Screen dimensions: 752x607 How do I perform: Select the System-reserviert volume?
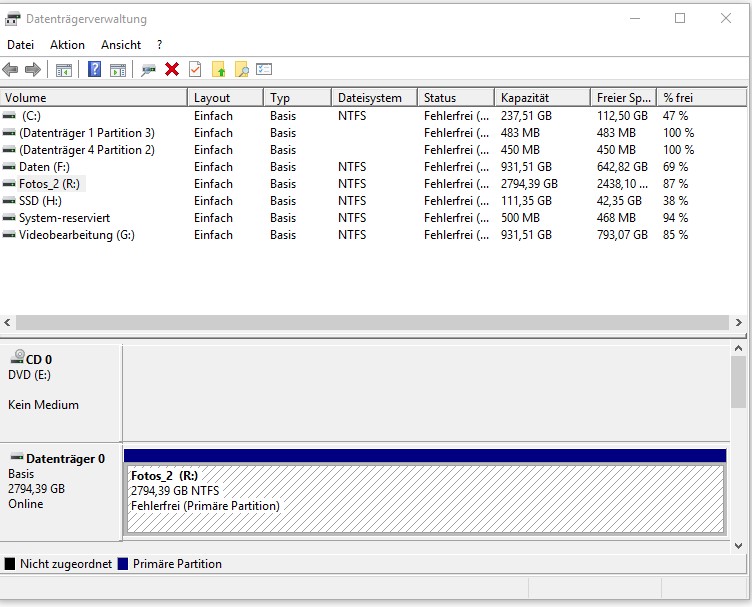373,218
